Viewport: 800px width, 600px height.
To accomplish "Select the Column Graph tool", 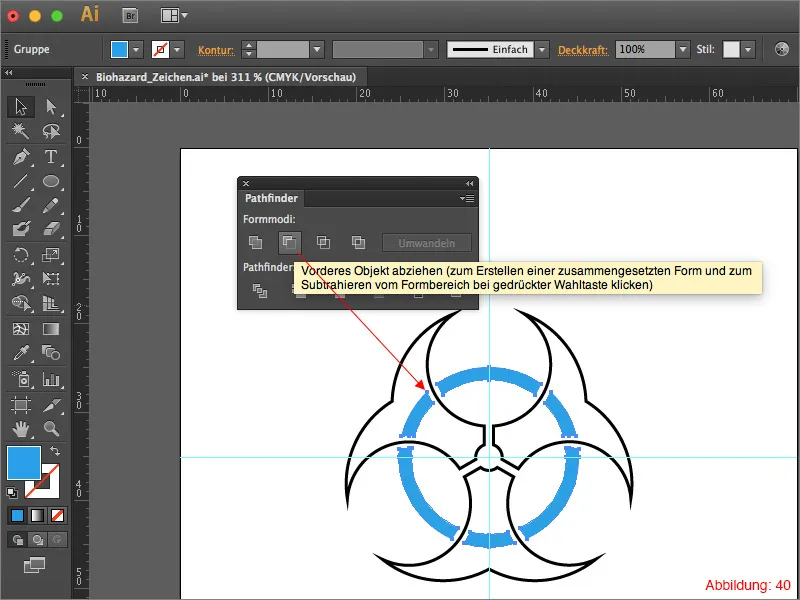I will (x=51, y=379).
